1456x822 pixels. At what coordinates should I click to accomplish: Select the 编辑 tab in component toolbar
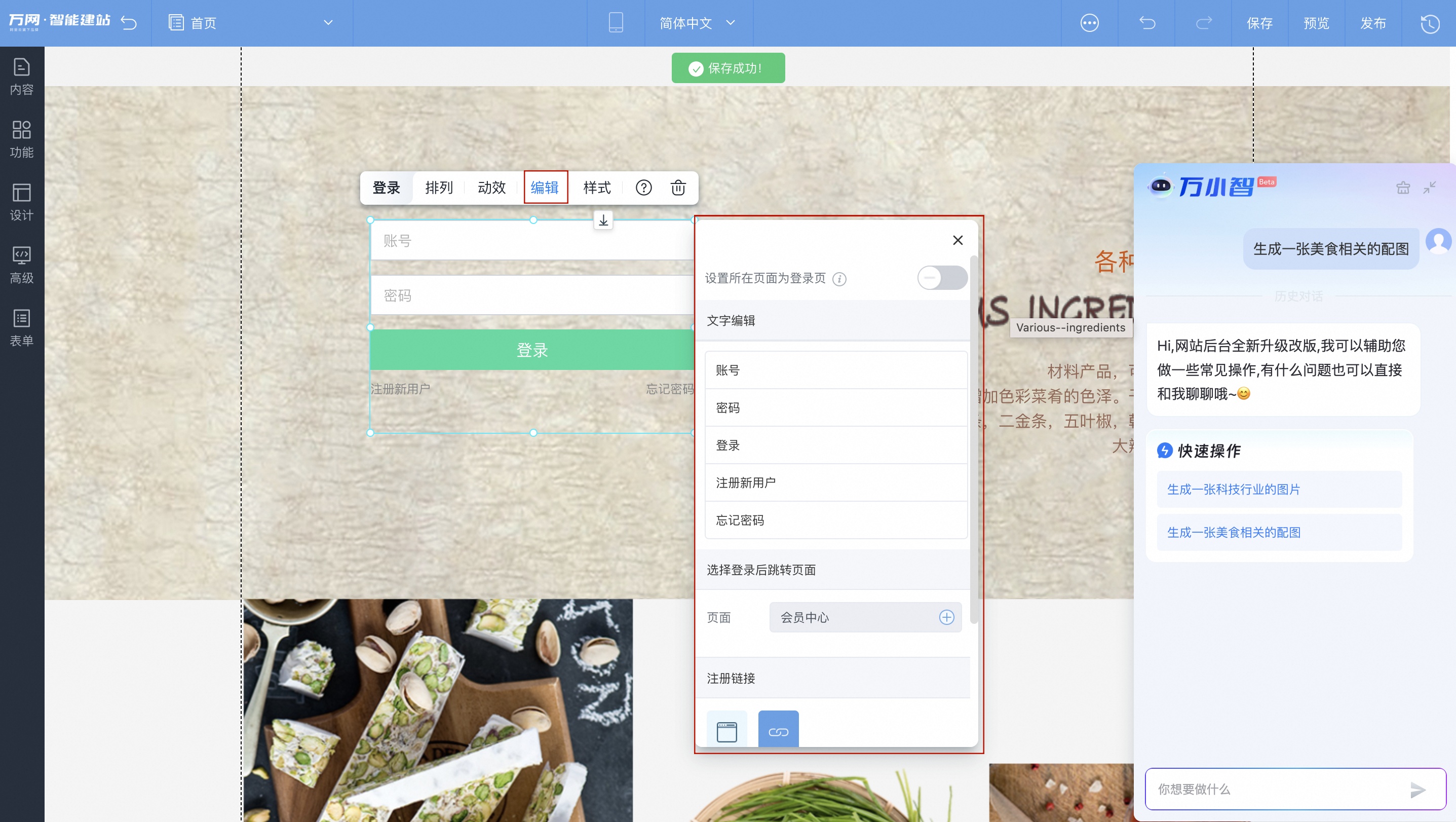[545, 188]
